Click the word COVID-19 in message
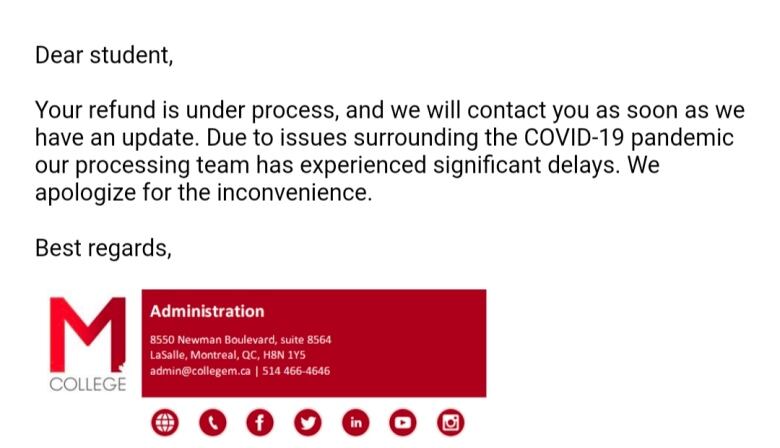The width and height of the screenshot is (780, 448). coord(574,138)
